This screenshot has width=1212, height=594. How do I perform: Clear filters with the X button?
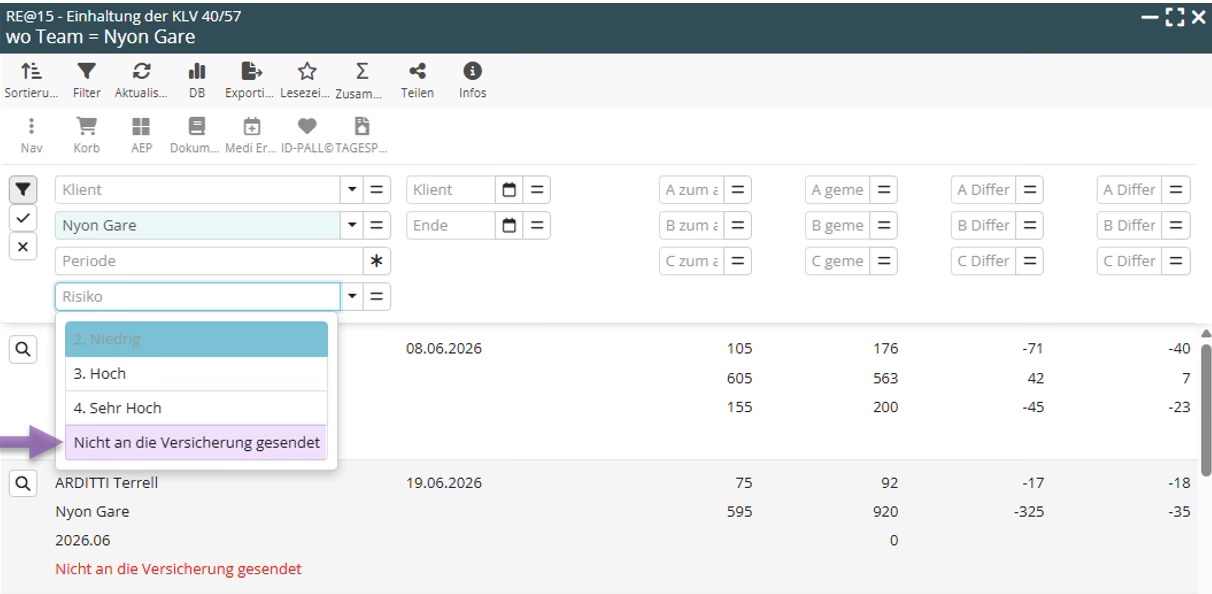(23, 246)
